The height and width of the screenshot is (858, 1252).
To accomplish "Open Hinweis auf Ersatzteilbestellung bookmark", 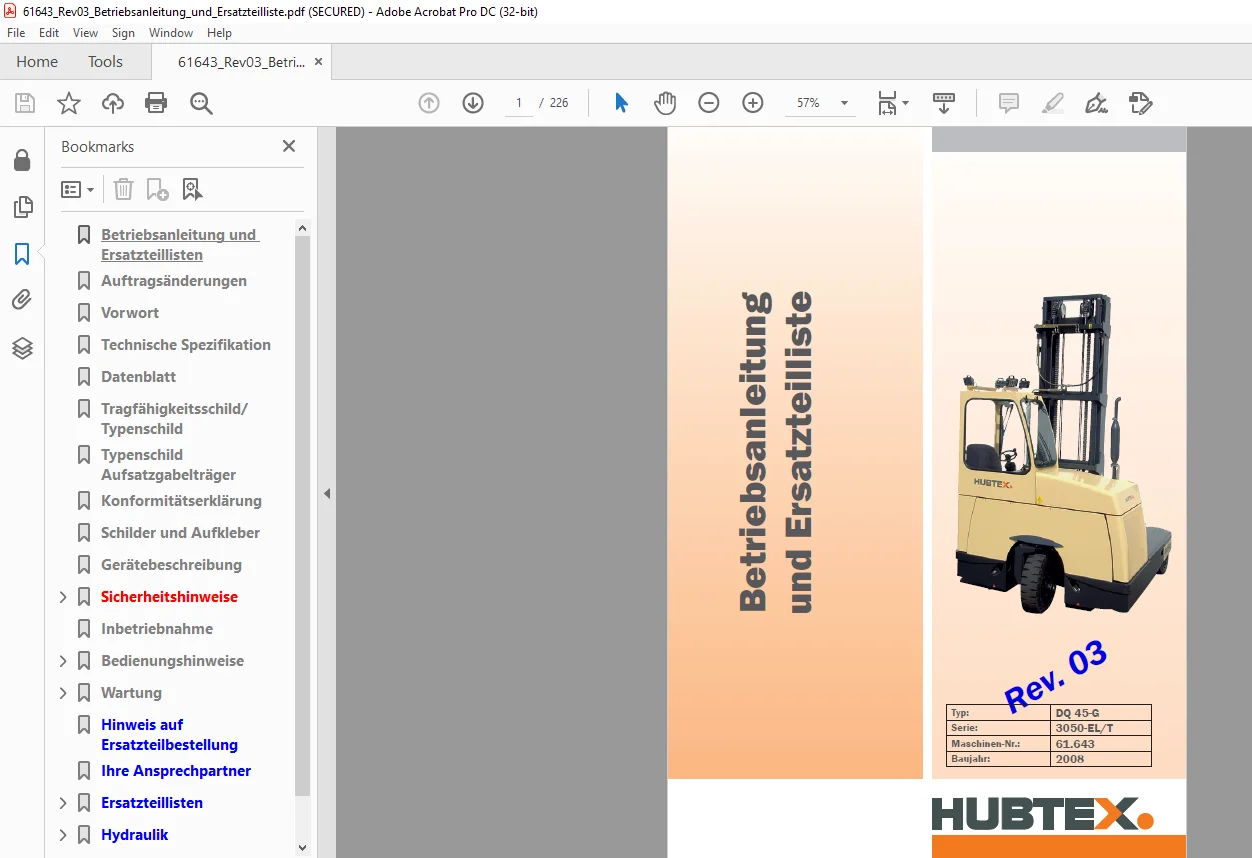I will click(x=169, y=735).
